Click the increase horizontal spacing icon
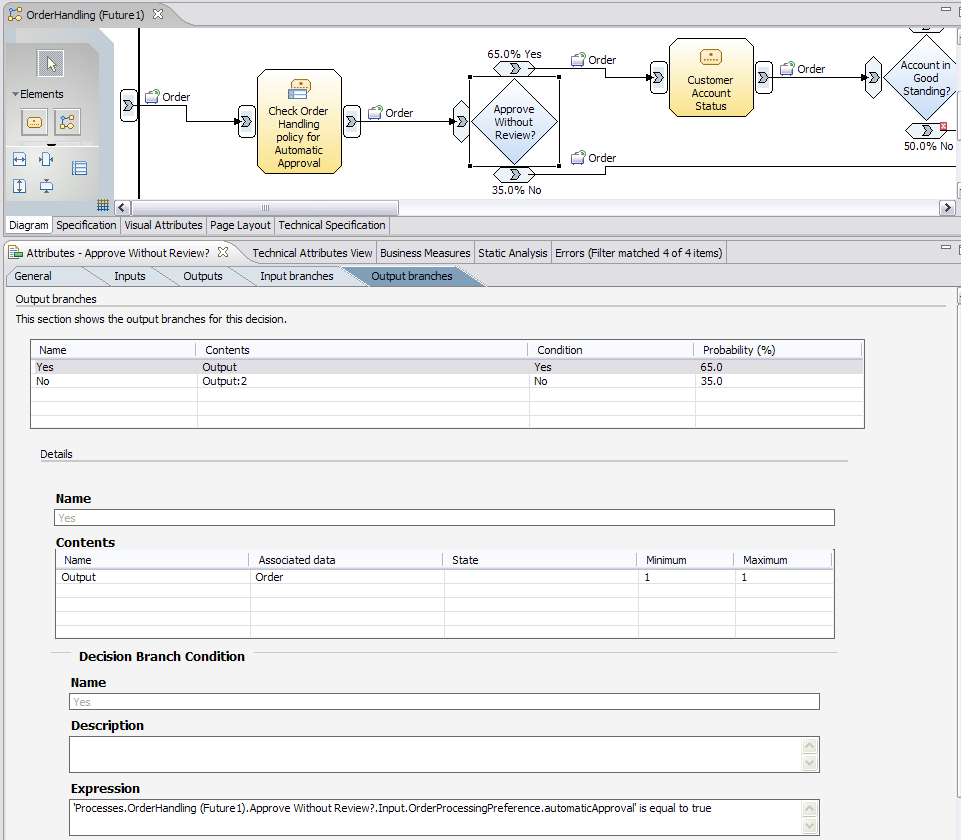This screenshot has width=961, height=840. point(20,160)
